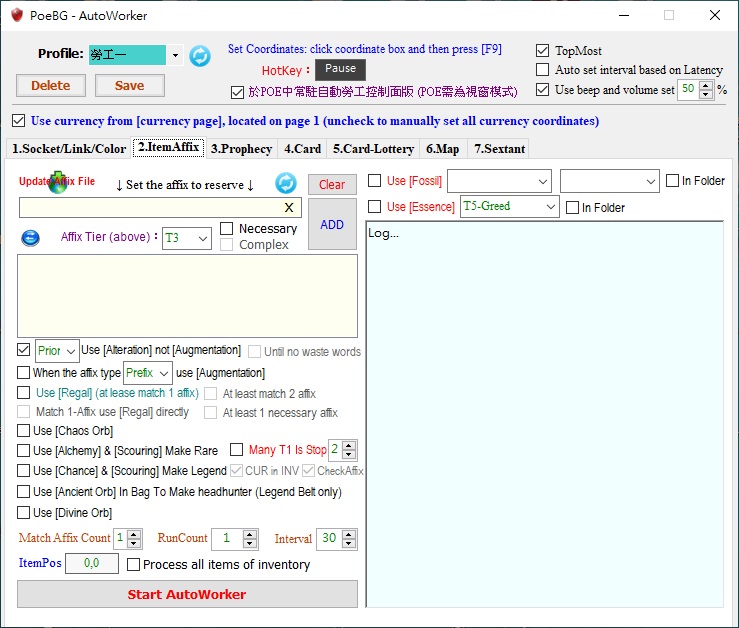The image size is (739, 628).
Task: Uncheck Use Alteration not Augmentation checkbox
Action: click(23, 349)
